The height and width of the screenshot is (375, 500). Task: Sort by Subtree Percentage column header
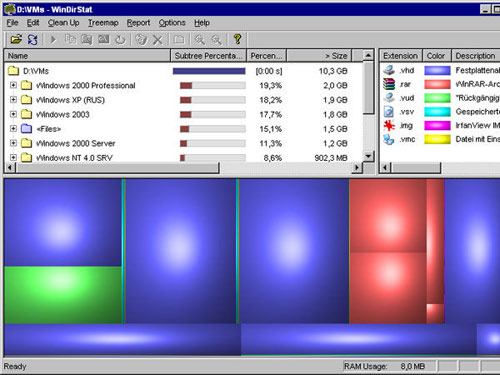tap(209, 56)
